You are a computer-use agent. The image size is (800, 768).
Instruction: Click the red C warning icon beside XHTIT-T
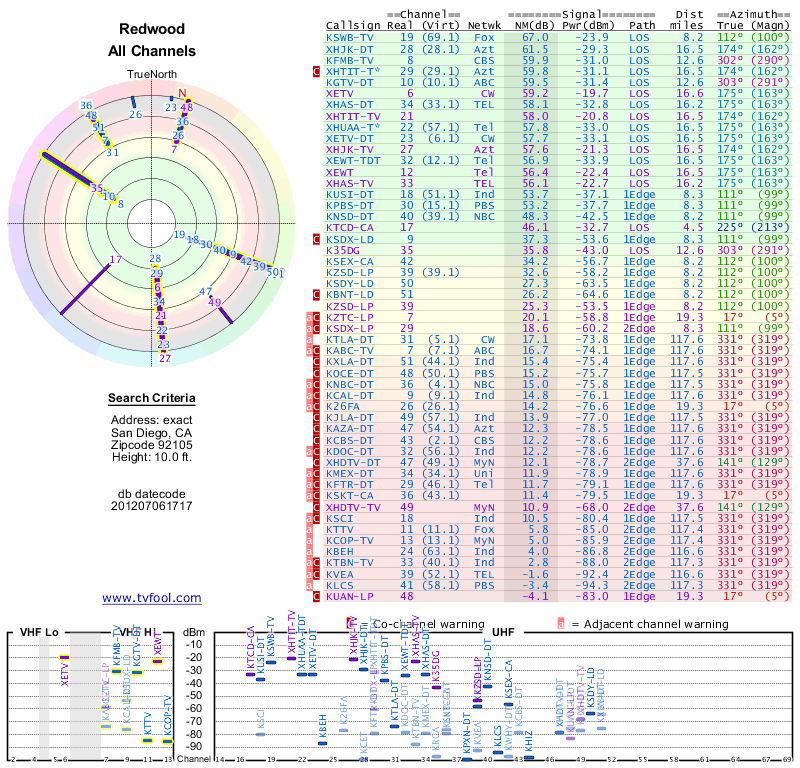316,71
